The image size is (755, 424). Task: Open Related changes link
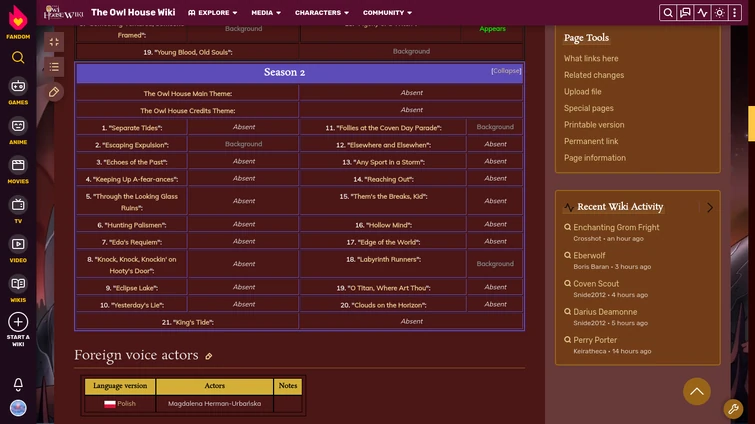coord(594,75)
